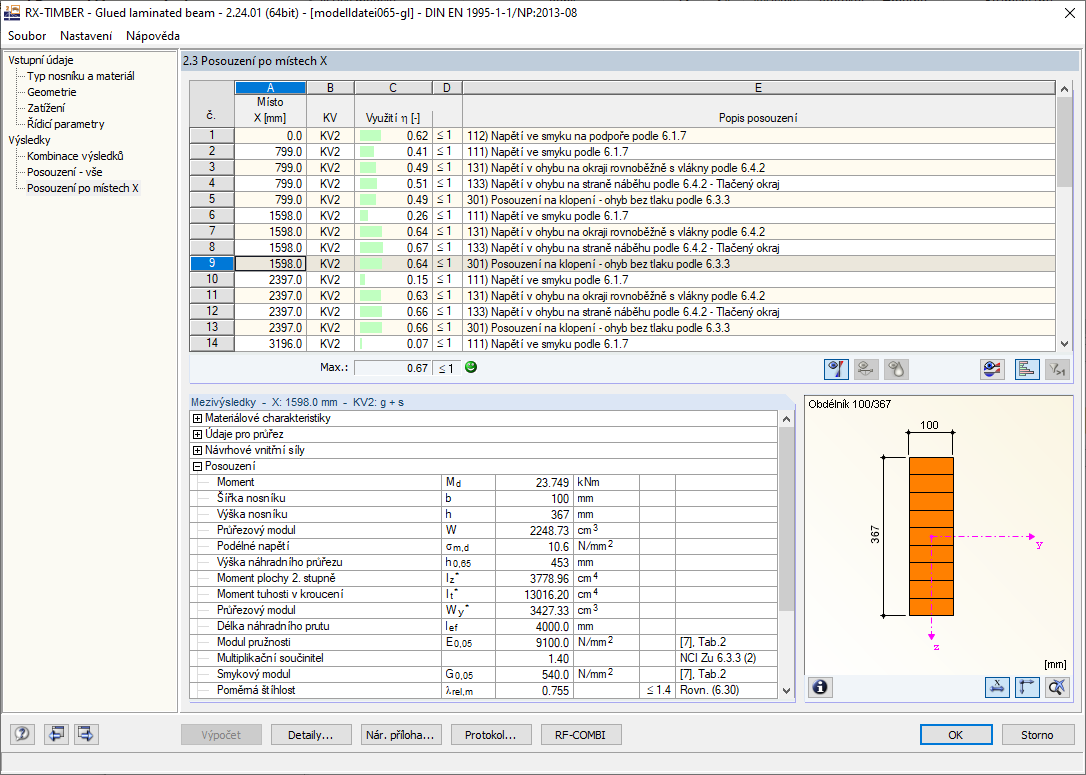Toggle principal axes display in section view
This screenshot has width=1086, height=775.
[x=1026, y=687]
